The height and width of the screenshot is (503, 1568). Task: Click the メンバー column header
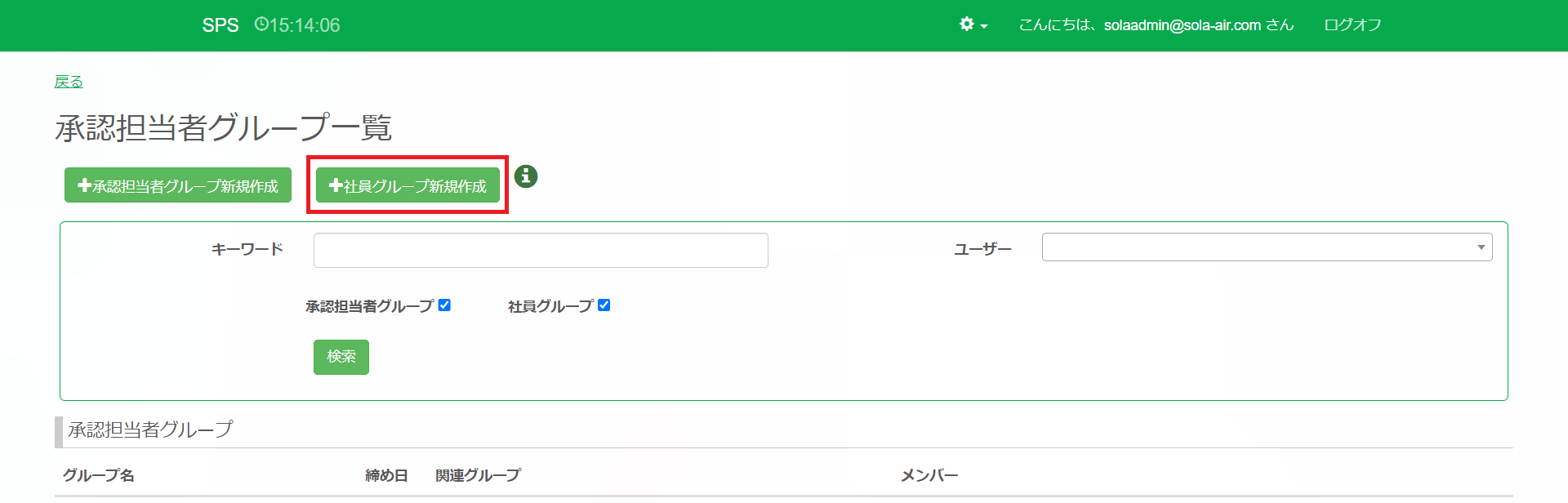pyautogui.click(x=929, y=475)
